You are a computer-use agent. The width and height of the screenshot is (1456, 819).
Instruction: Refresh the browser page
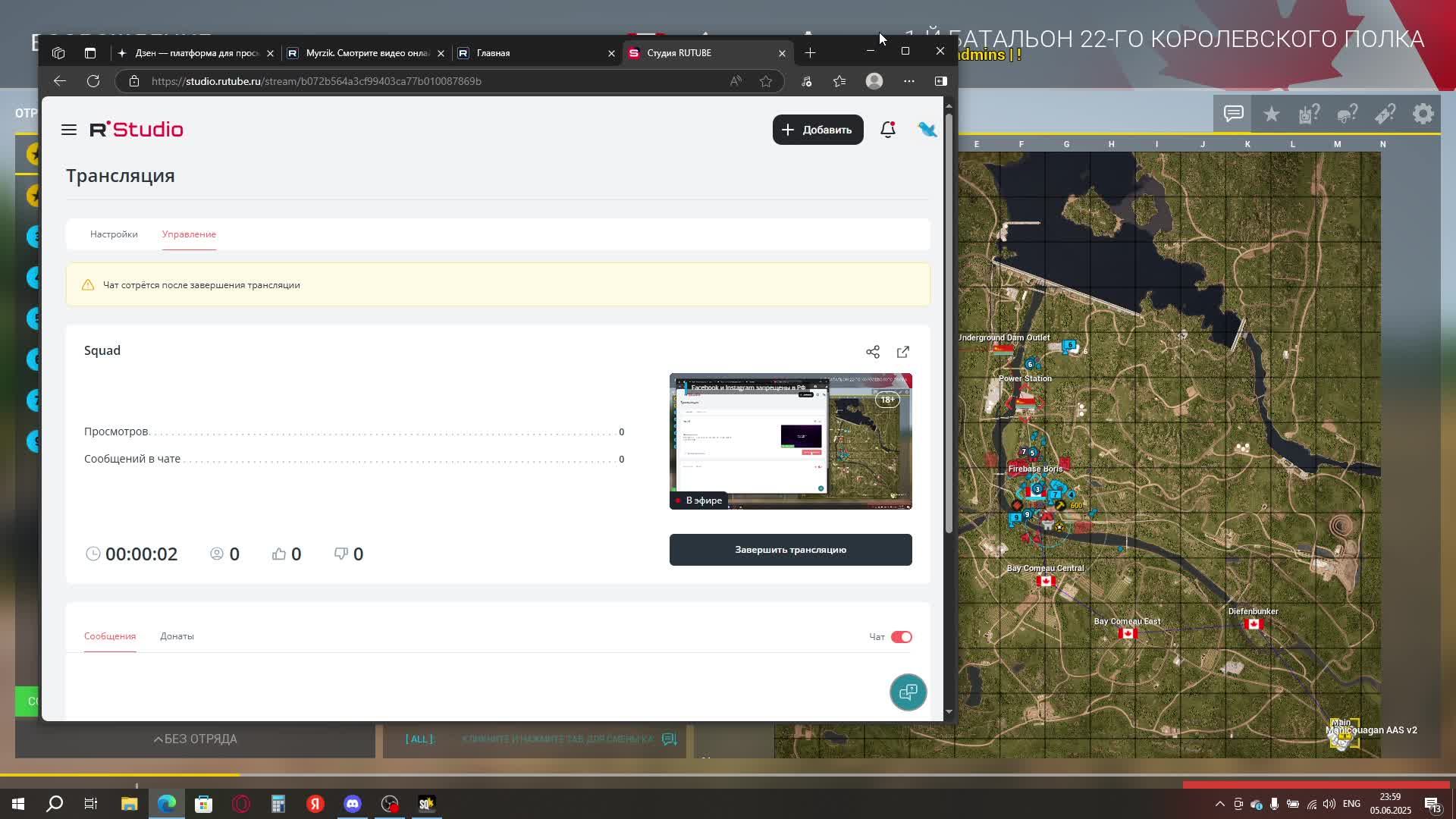(x=93, y=81)
